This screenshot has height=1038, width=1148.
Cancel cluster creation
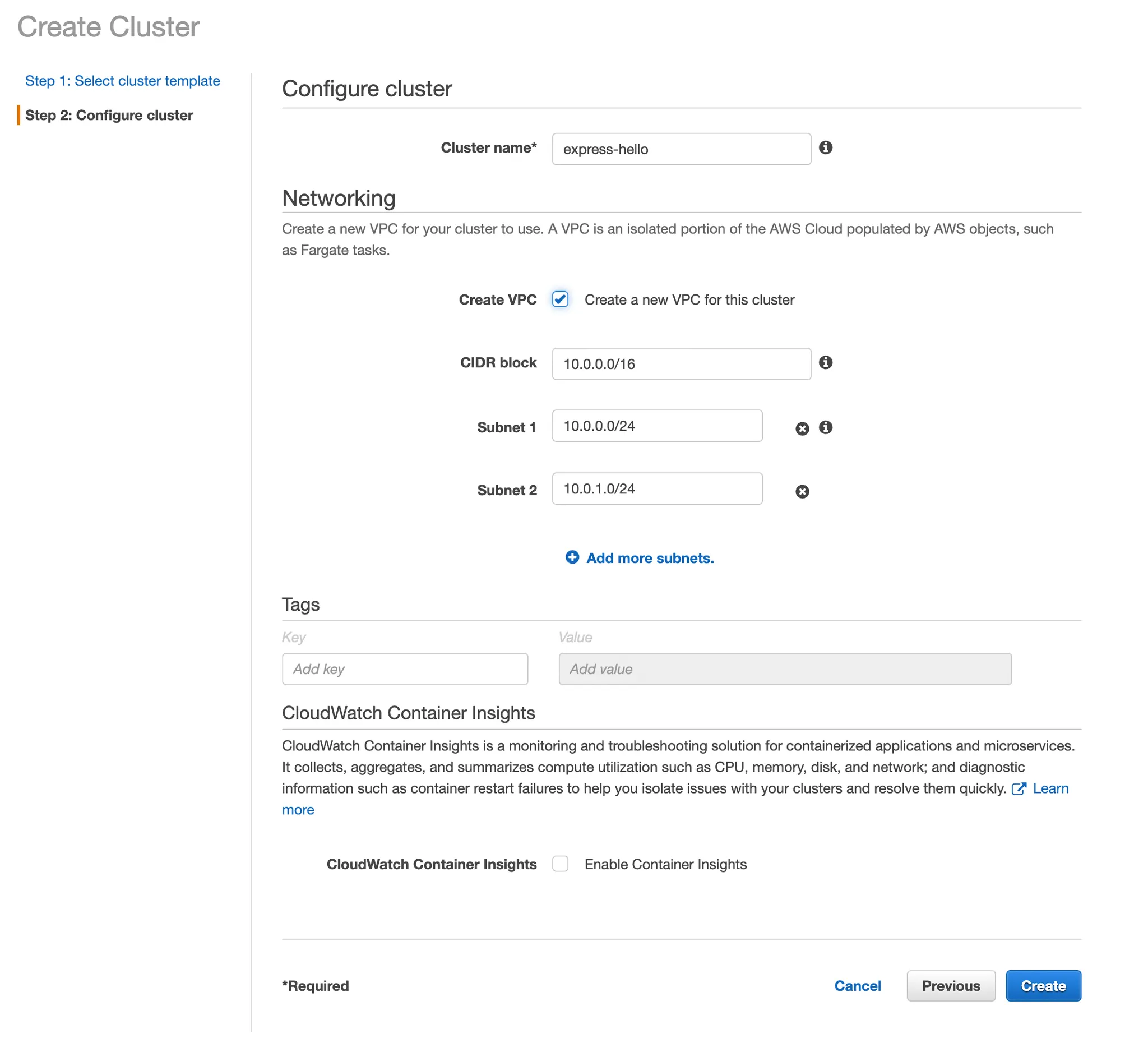click(x=857, y=986)
